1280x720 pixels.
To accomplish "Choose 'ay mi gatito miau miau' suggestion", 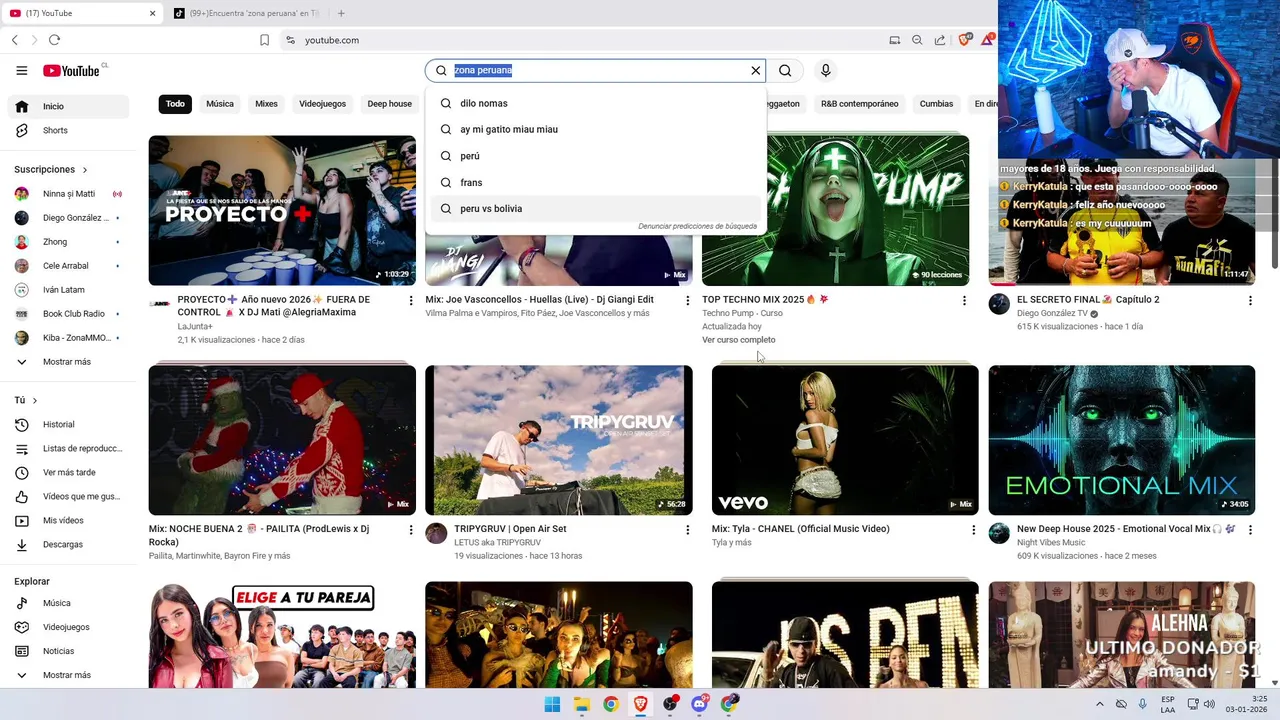I will tap(596, 129).
